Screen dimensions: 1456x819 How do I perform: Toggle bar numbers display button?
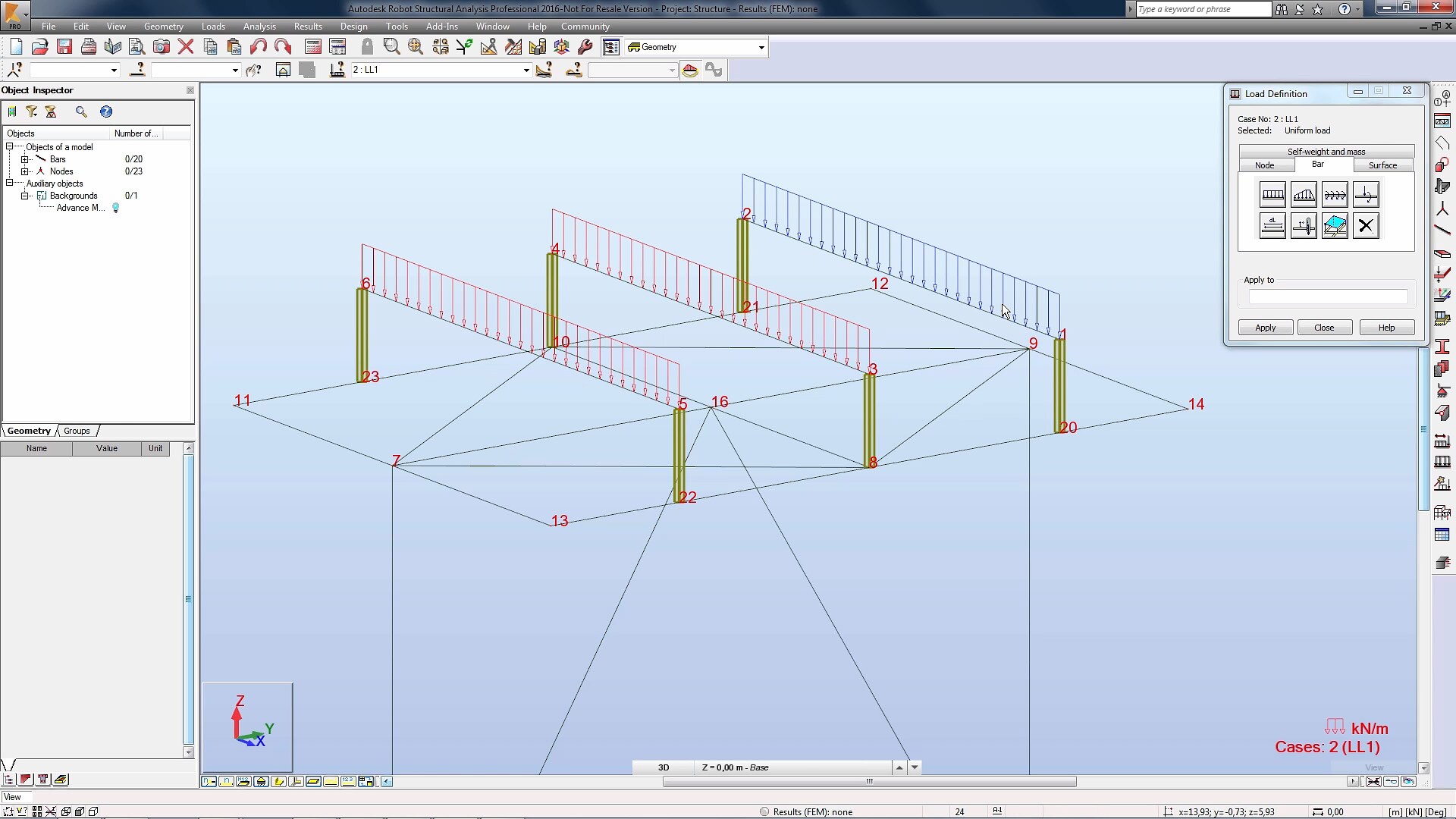click(x=226, y=781)
